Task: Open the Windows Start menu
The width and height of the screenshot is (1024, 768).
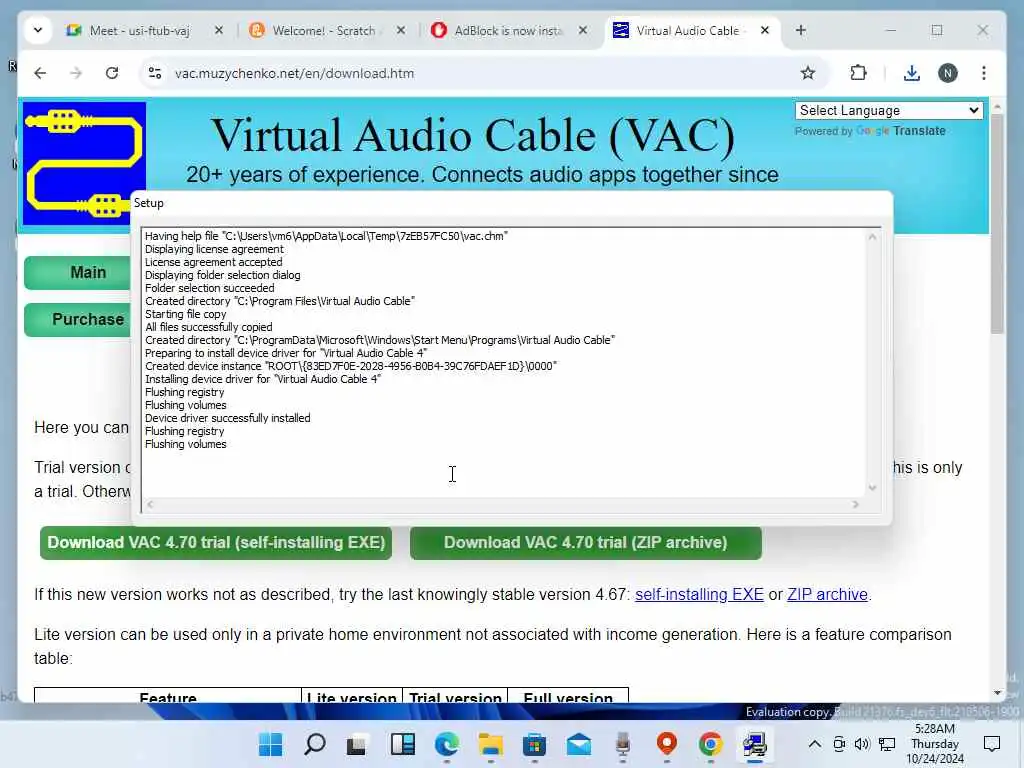Action: click(x=270, y=744)
